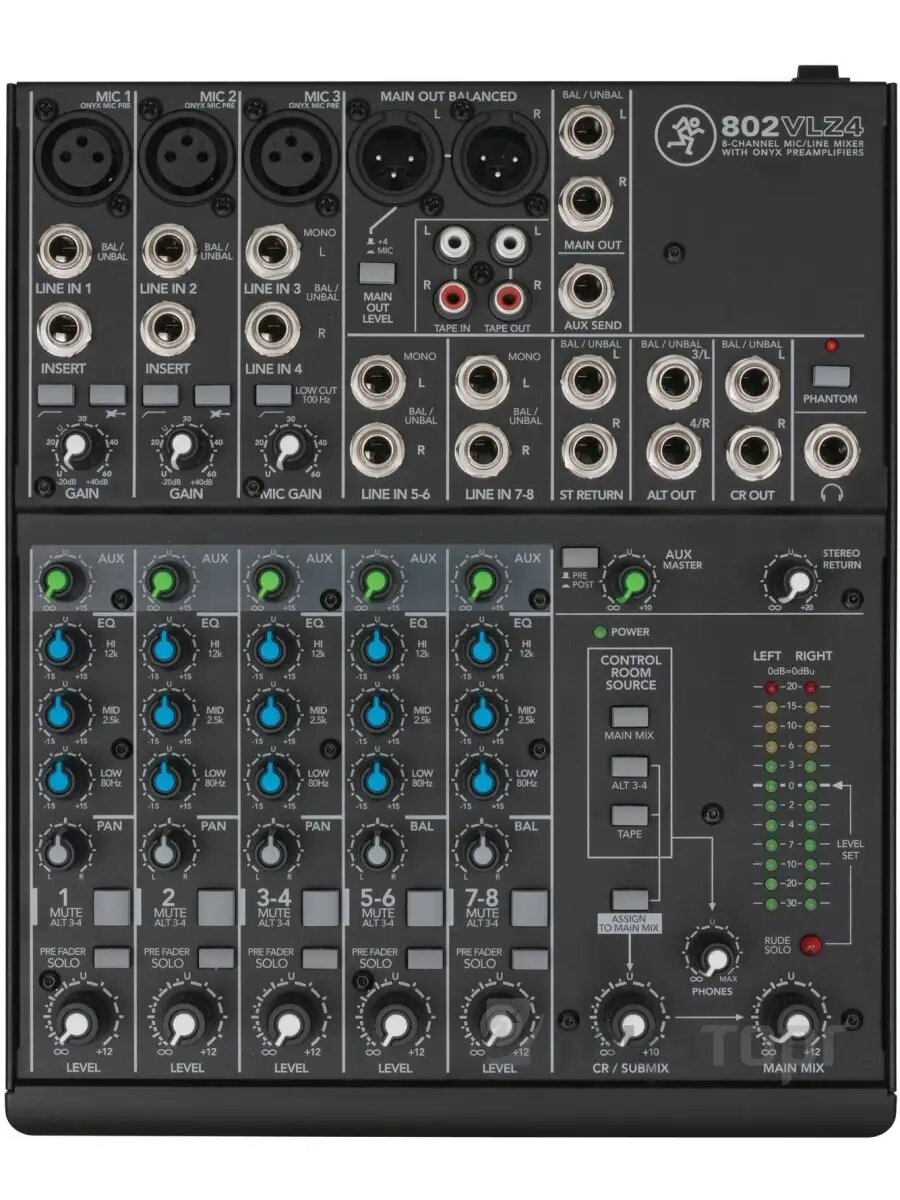The width and height of the screenshot is (900, 1200).
Task: Select ALT 3-4 as control room source
Action: point(631,767)
